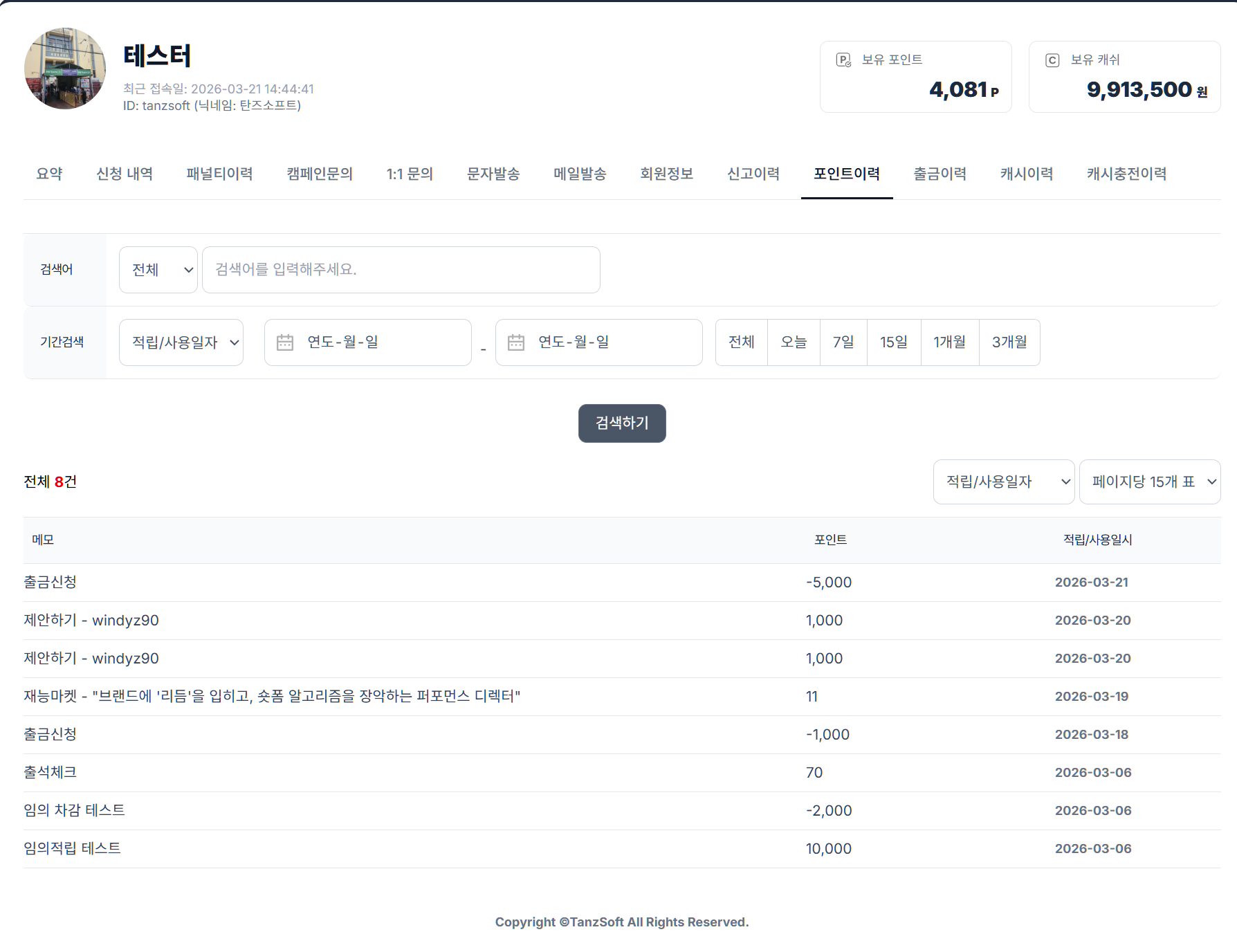The width and height of the screenshot is (1237, 952).
Task: Switch to the 회원정보 tab
Action: click(x=666, y=174)
